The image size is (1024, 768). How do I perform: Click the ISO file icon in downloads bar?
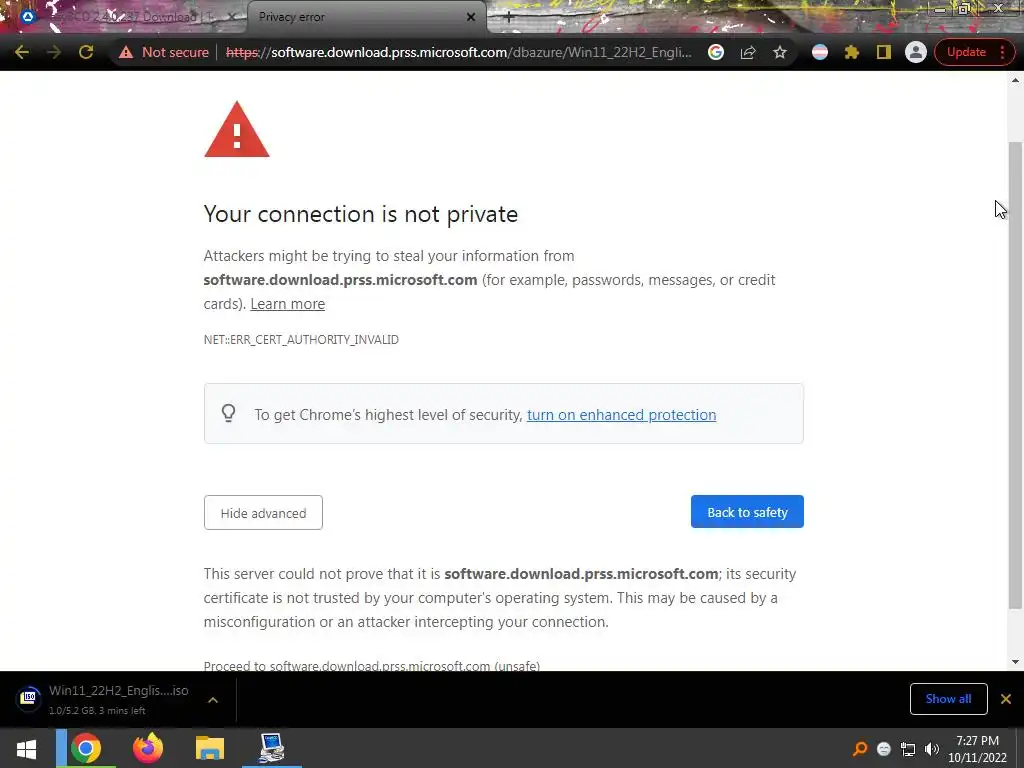click(x=29, y=698)
